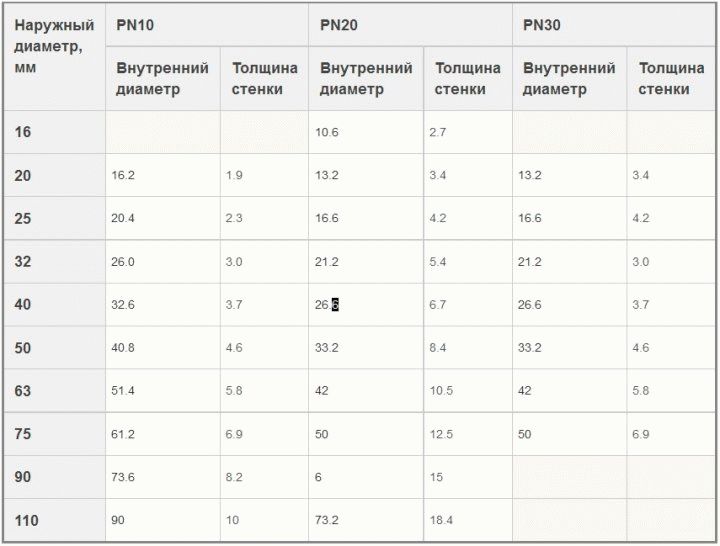Click row header for outer diameter 16
This screenshot has height=546, width=720.
pos(23,132)
